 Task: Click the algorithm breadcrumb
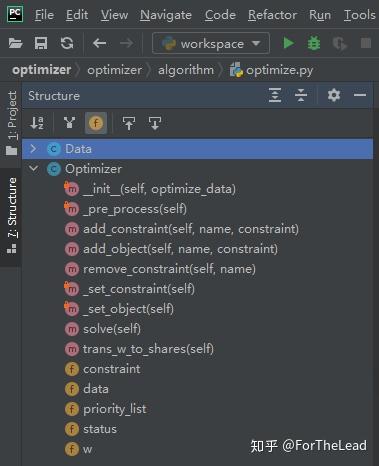tap(186, 70)
